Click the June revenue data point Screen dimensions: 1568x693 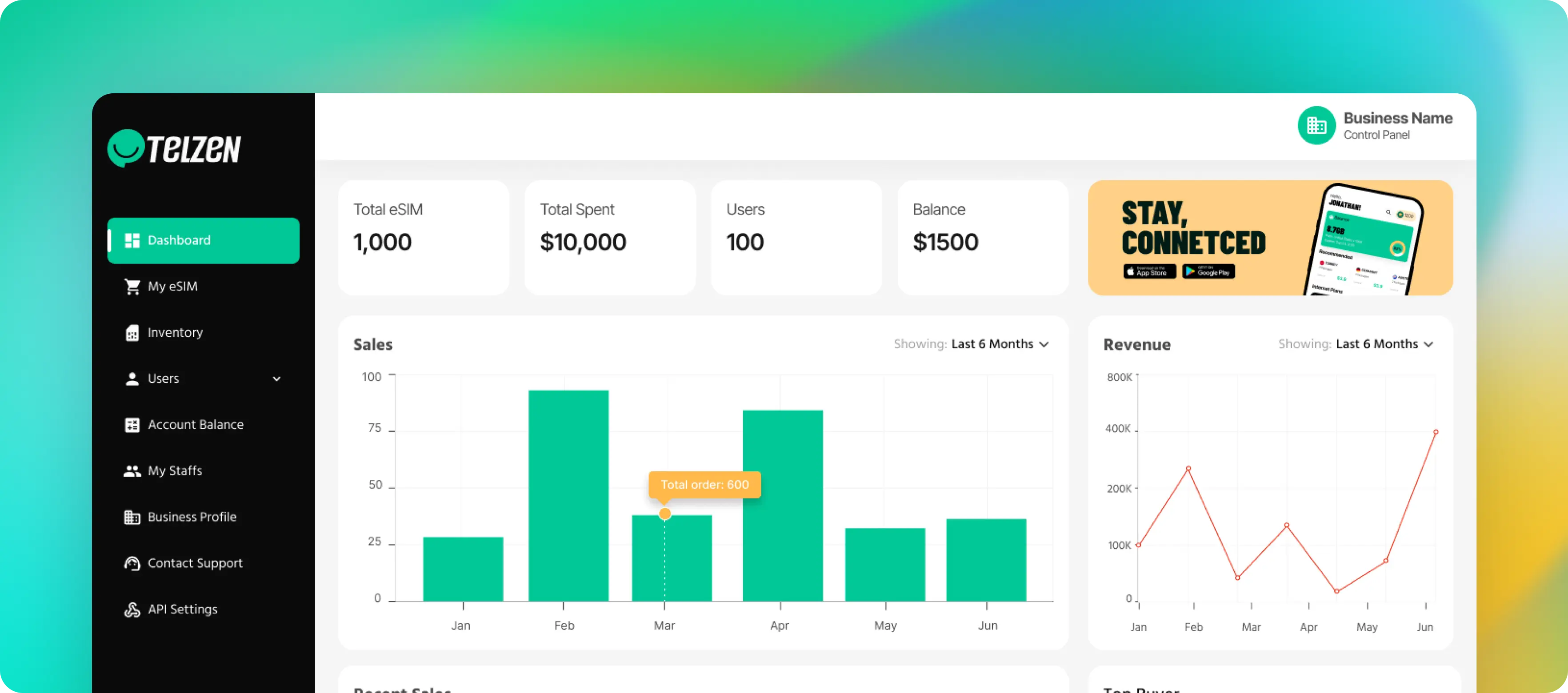(1436, 432)
